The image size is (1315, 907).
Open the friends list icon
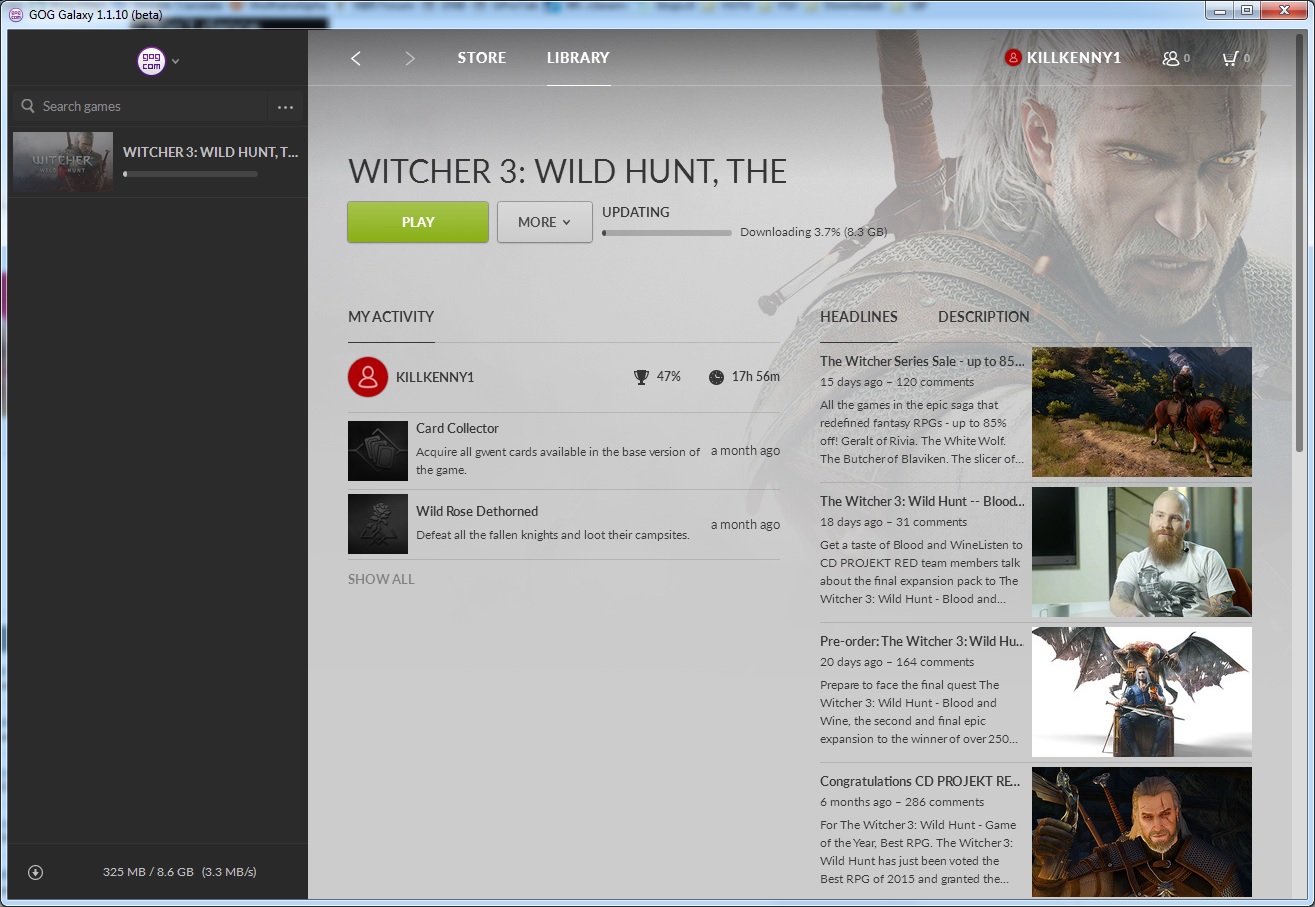(x=1171, y=59)
